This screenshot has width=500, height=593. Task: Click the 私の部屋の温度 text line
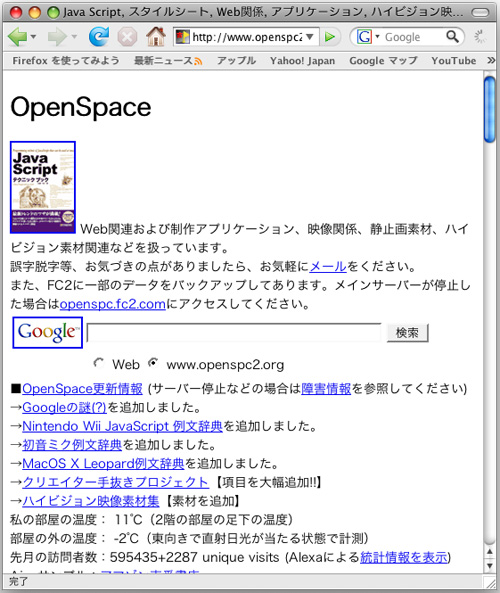click(x=151, y=520)
